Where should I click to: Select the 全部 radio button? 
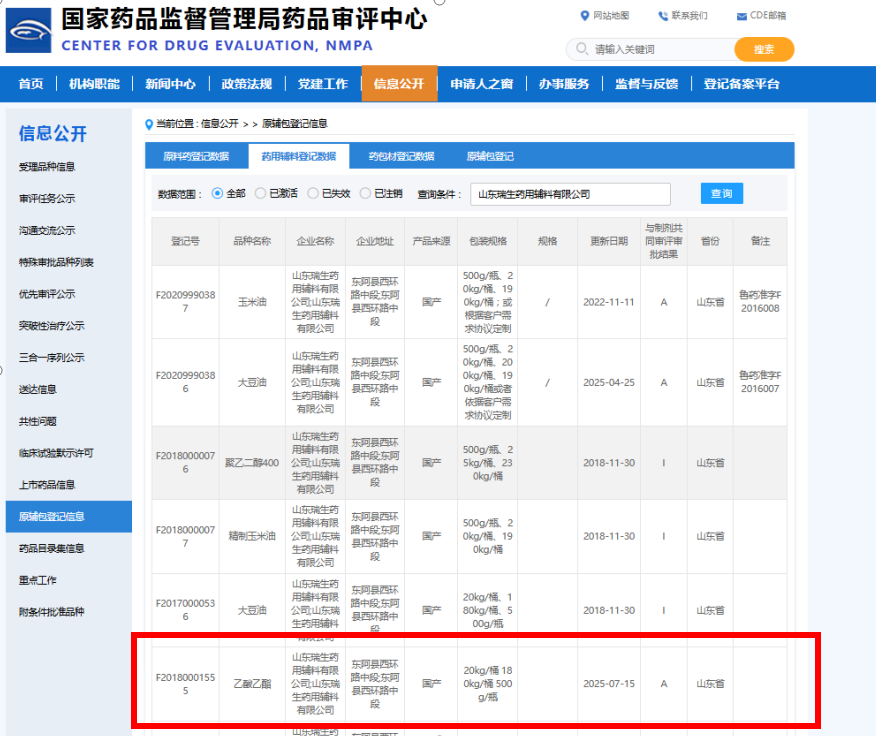click(x=217, y=193)
